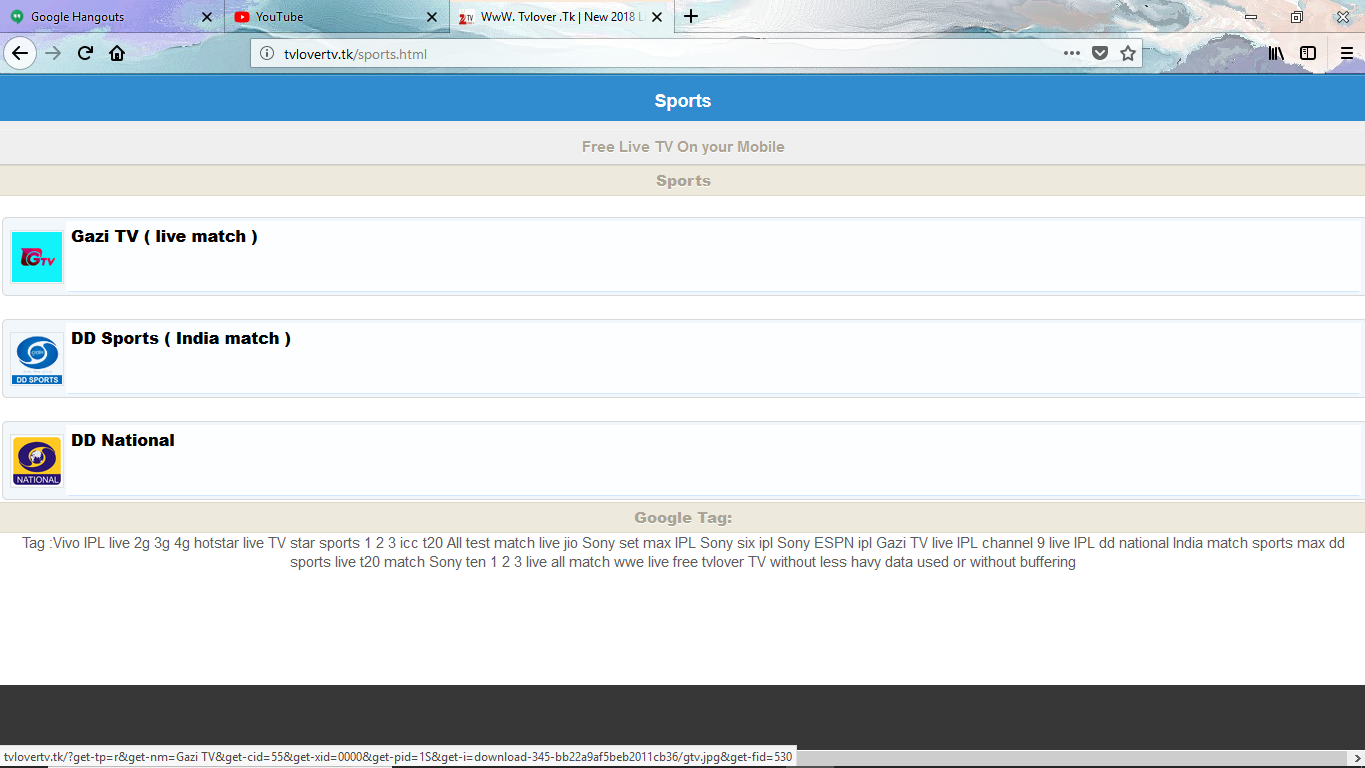Toggle the sidebar view icon
The width and height of the screenshot is (1365, 768).
click(1308, 54)
